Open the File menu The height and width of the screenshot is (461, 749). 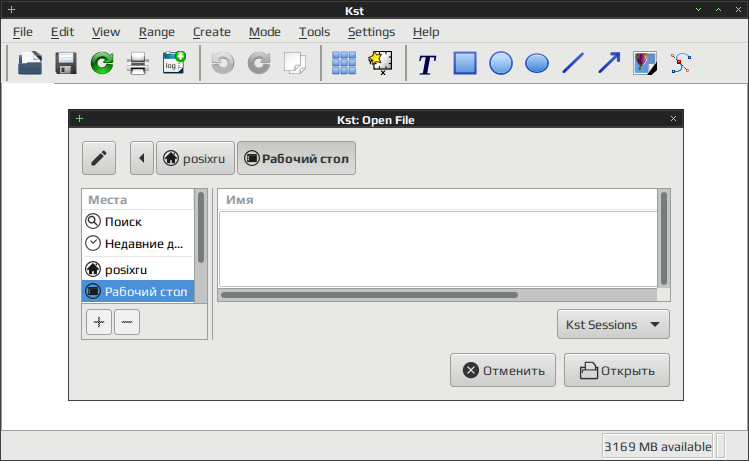tap(22, 32)
